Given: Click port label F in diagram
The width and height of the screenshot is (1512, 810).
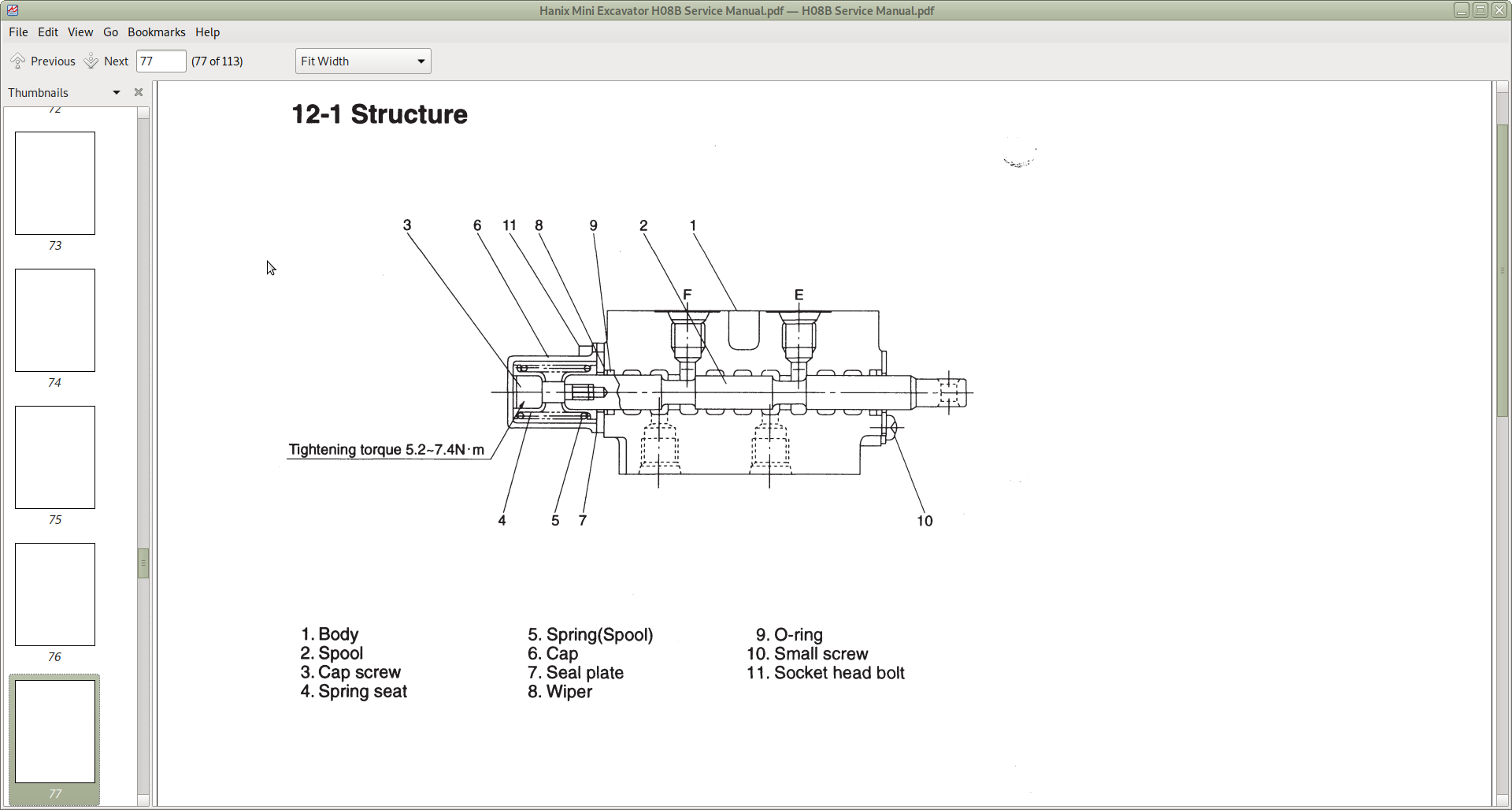Looking at the screenshot, I should click(687, 295).
